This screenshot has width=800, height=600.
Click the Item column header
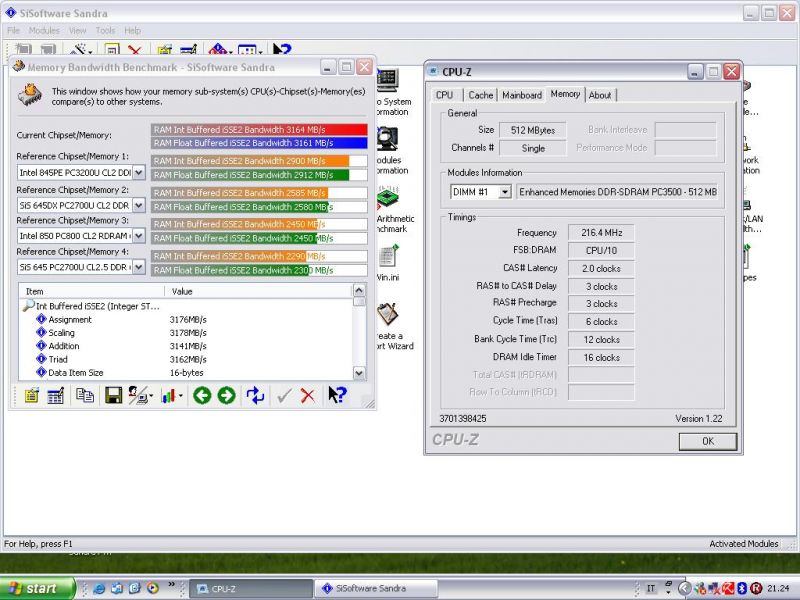click(x=92, y=291)
